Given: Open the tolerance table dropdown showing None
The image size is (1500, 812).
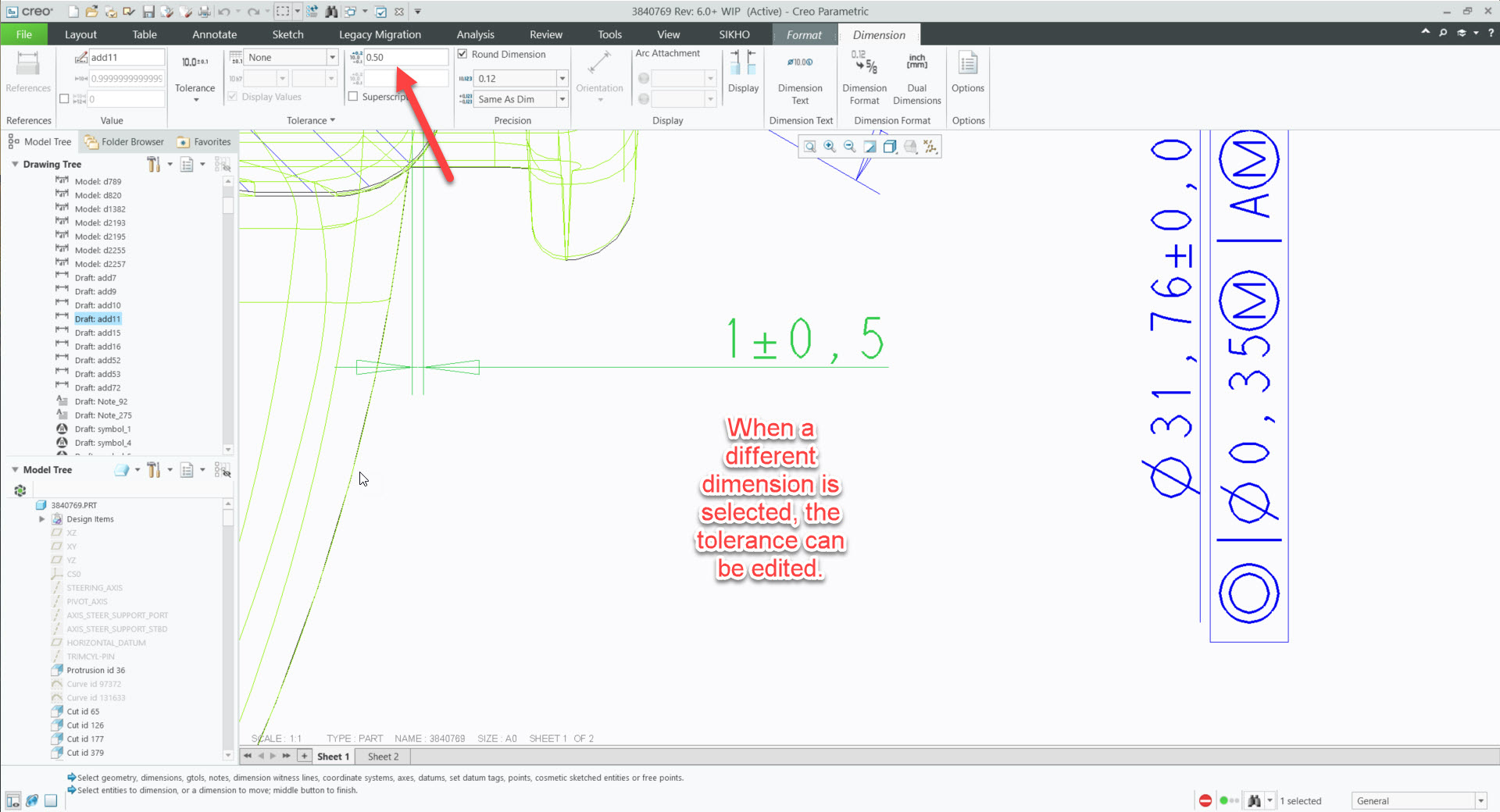Looking at the screenshot, I should click(333, 56).
